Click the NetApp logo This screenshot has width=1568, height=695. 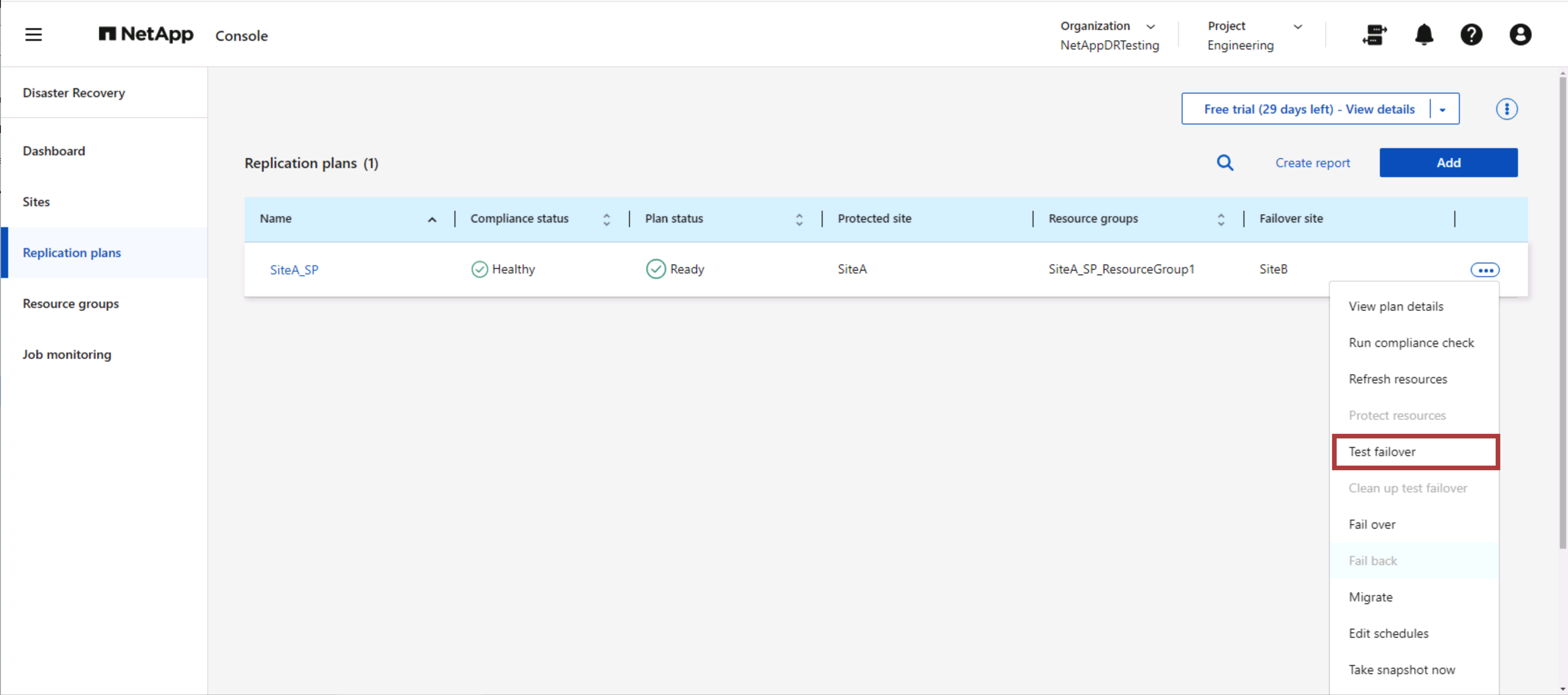[146, 35]
